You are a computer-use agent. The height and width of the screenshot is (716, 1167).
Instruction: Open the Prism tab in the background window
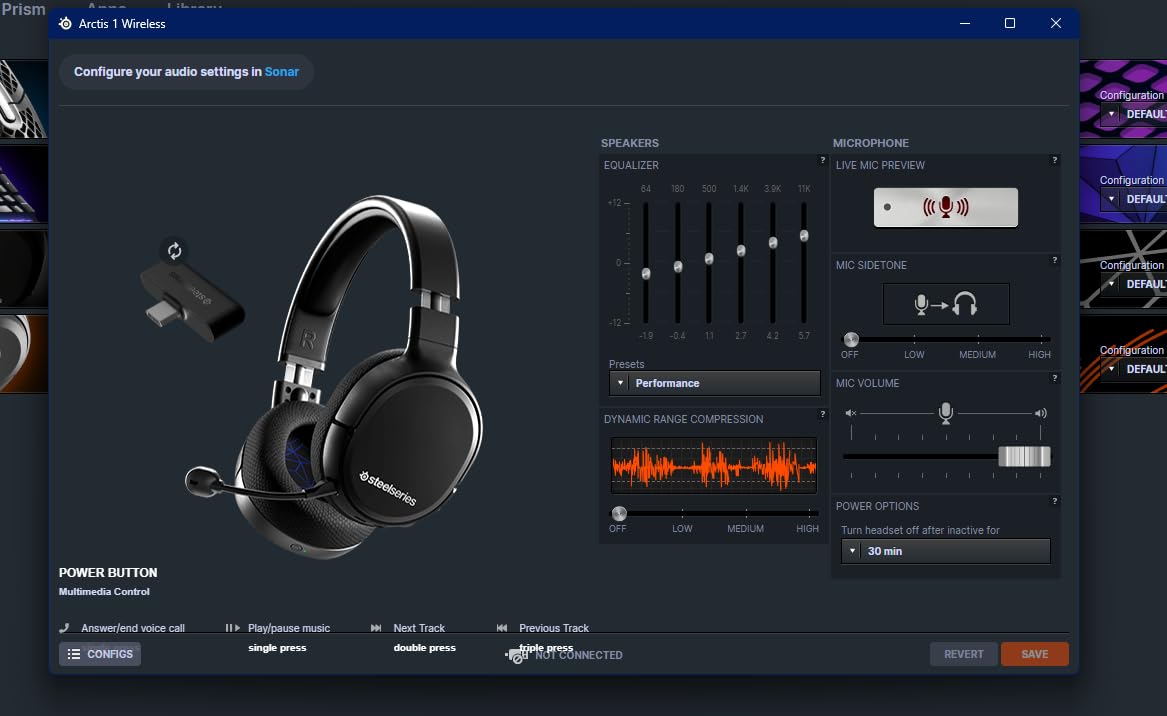tap(23, 9)
